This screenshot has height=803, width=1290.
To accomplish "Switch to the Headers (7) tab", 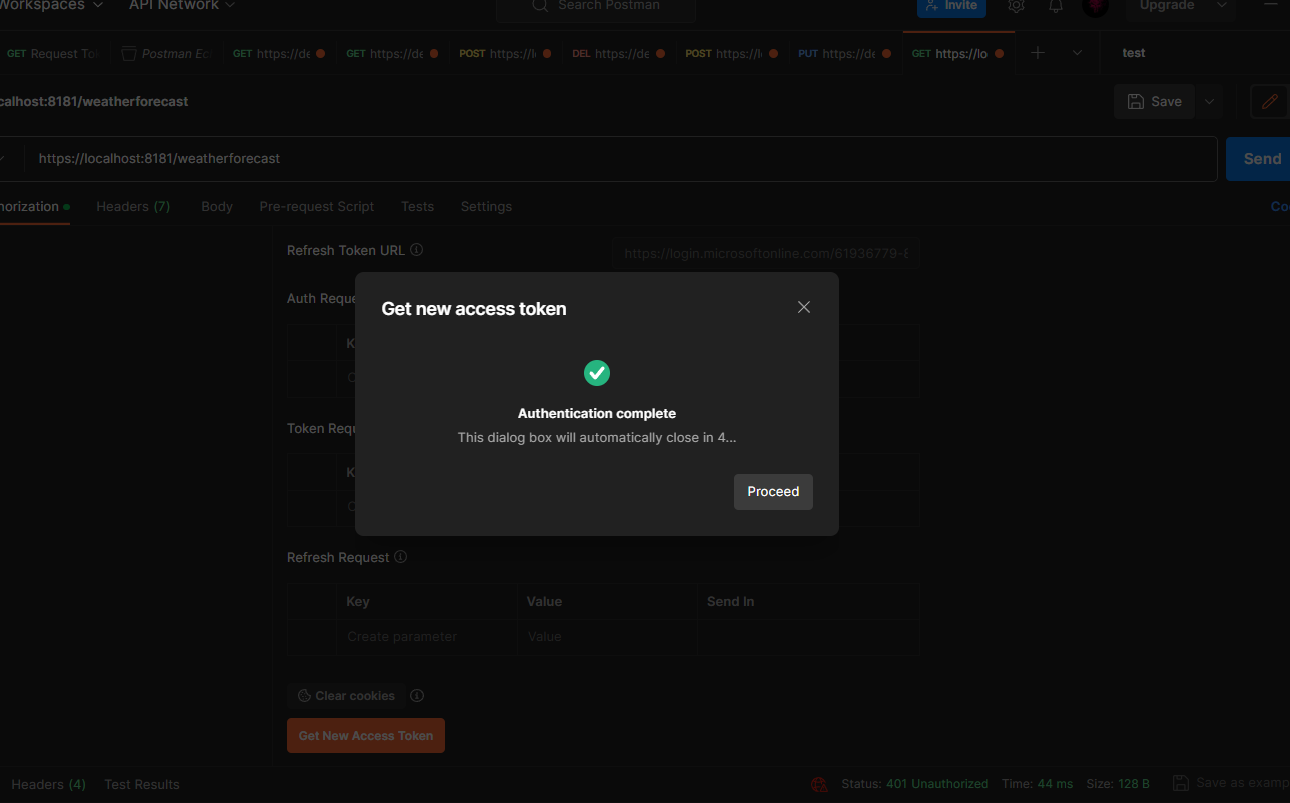I will (133, 206).
